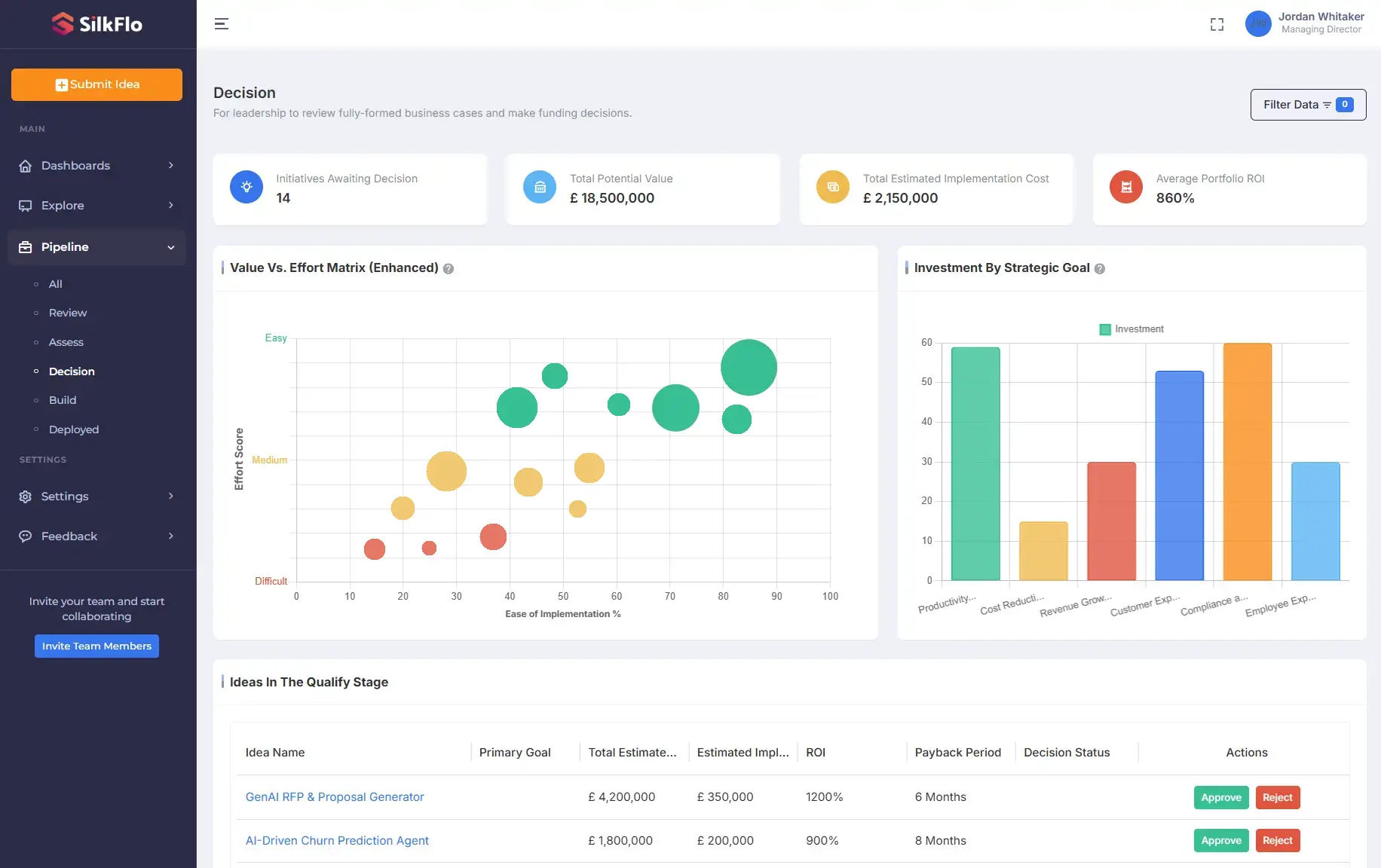The width and height of the screenshot is (1381, 868).
Task: Click the 860% average ROI value
Action: coord(1175,198)
